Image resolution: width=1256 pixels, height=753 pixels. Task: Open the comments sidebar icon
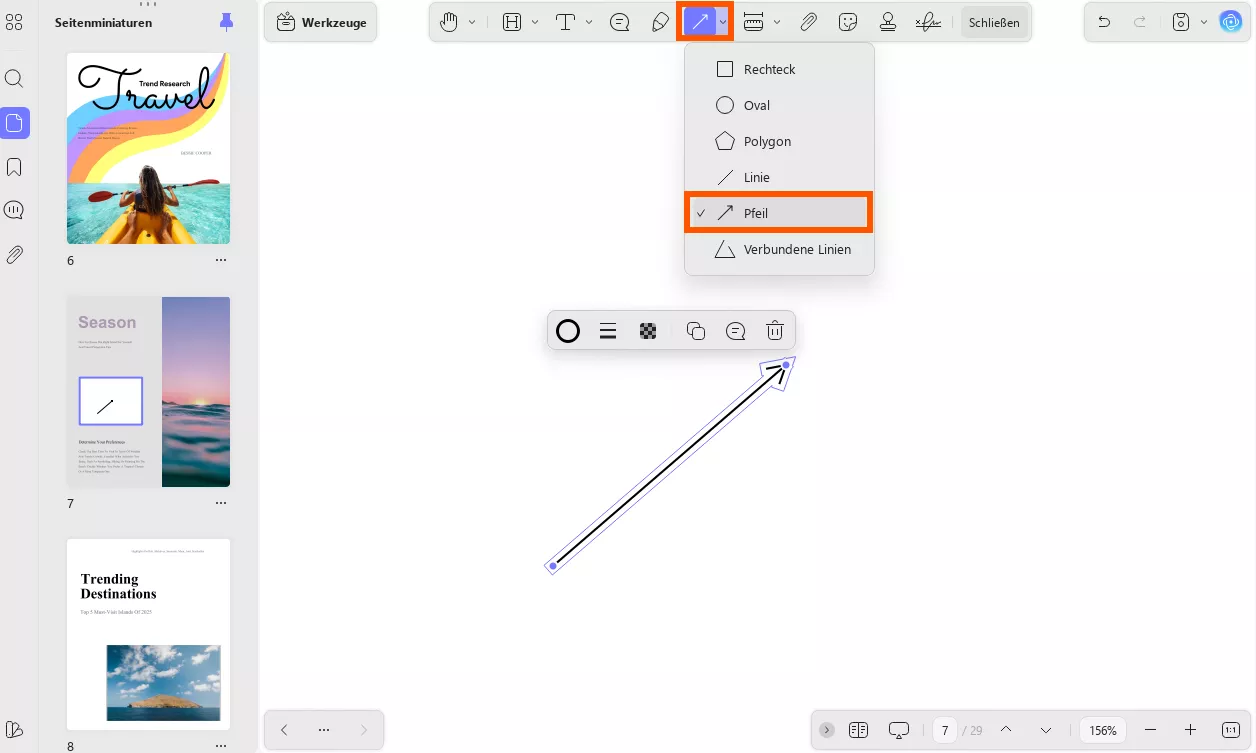click(x=14, y=210)
